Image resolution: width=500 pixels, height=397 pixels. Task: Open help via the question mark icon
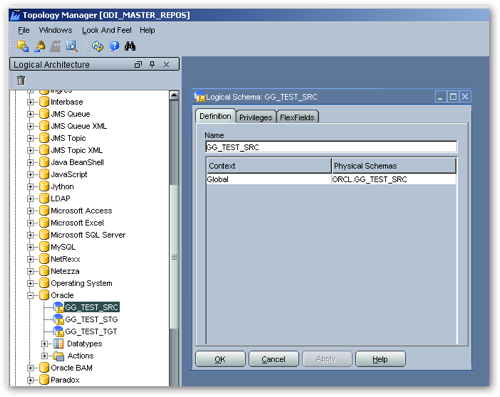coord(114,46)
